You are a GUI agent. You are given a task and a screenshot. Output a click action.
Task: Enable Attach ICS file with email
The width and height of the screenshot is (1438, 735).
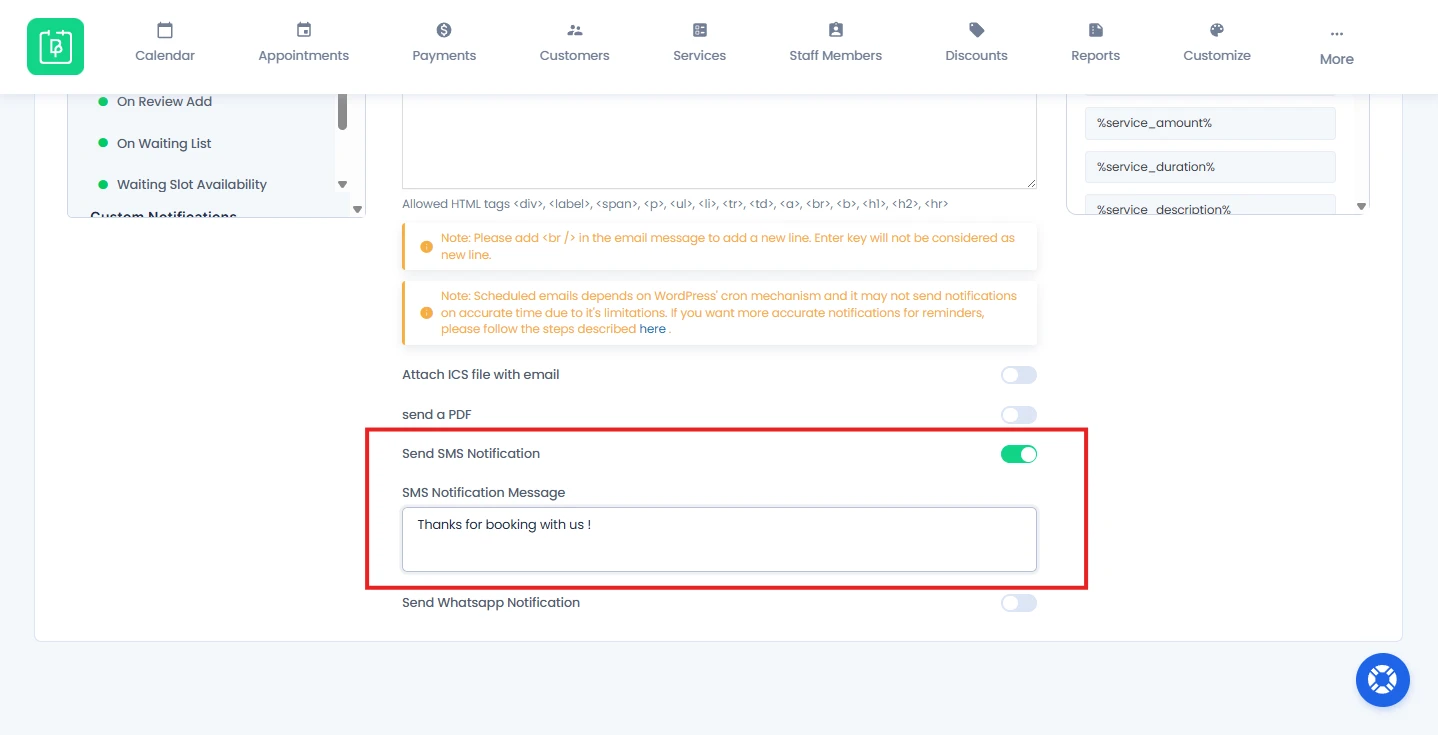[x=1019, y=375]
